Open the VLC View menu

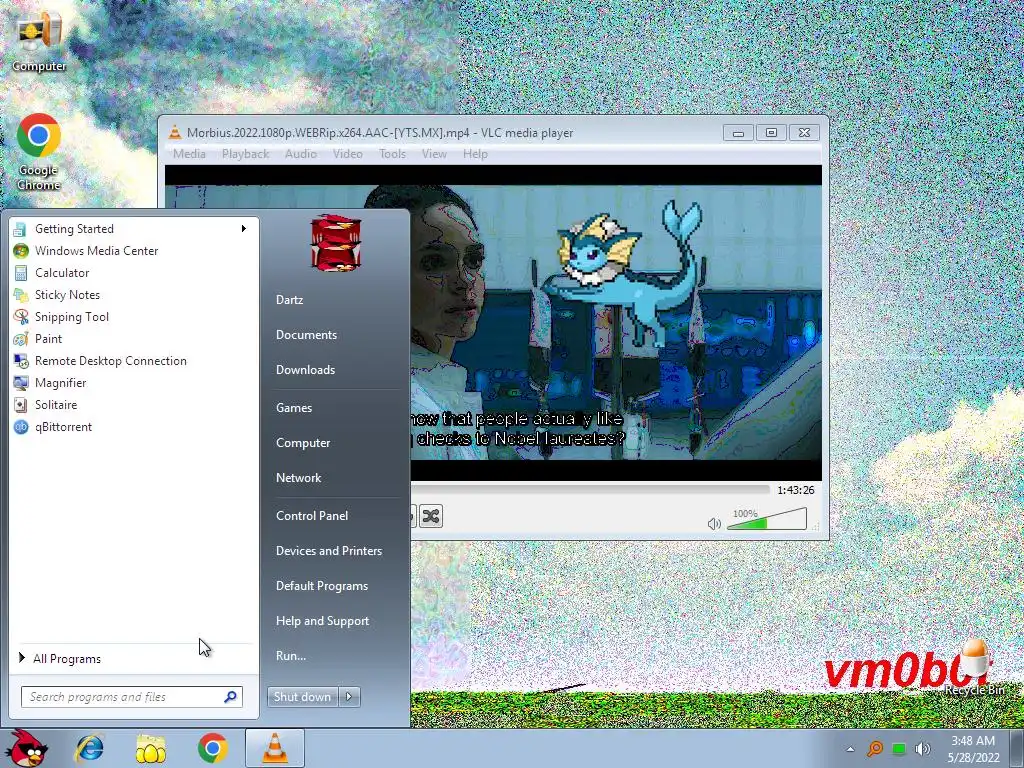[434, 154]
